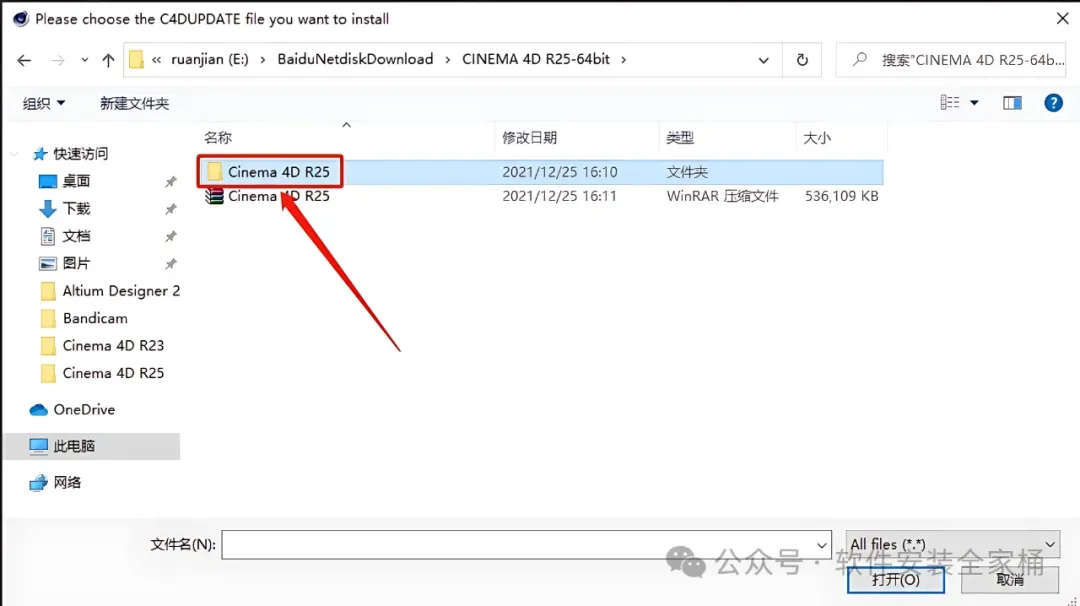Image resolution: width=1080 pixels, height=606 pixels.
Task: Show hidden path double-chevron in address bar
Action: pyautogui.click(x=156, y=60)
